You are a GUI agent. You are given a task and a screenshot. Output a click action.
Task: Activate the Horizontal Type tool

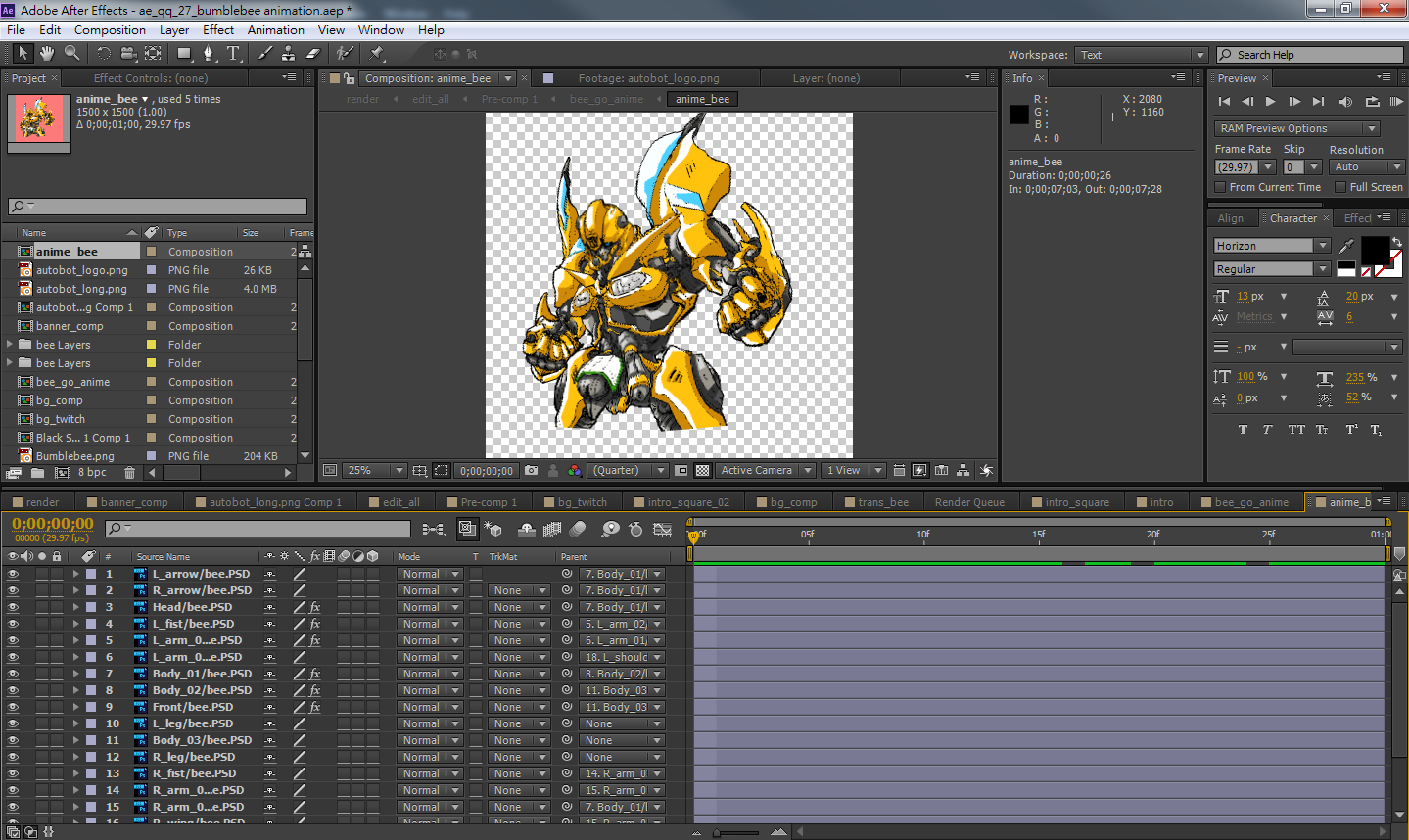point(233,53)
